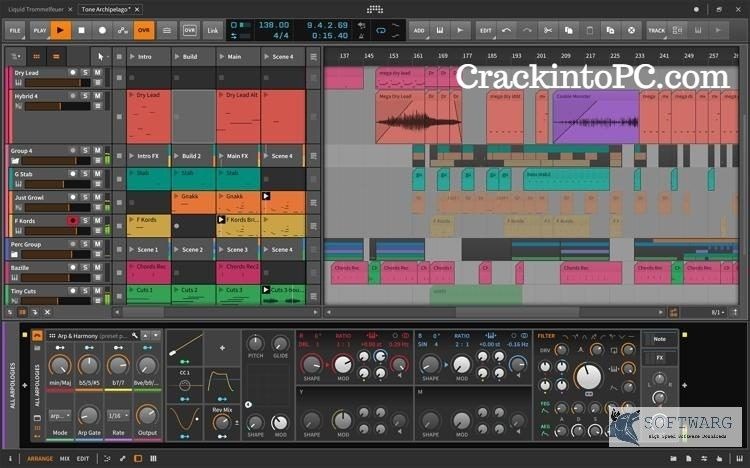Image resolution: width=750 pixels, height=468 pixels.
Task: Toggle the orange OVR overdub button
Action: (x=143, y=30)
